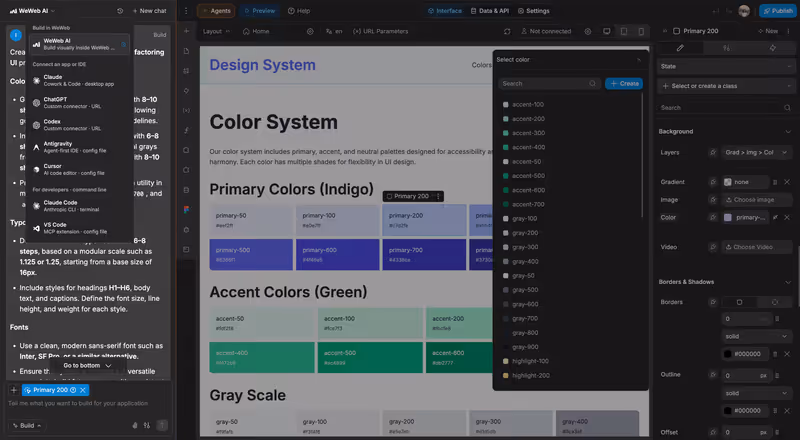Click Choose image button
Screen dimensions: 800x440
pos(756,200)
